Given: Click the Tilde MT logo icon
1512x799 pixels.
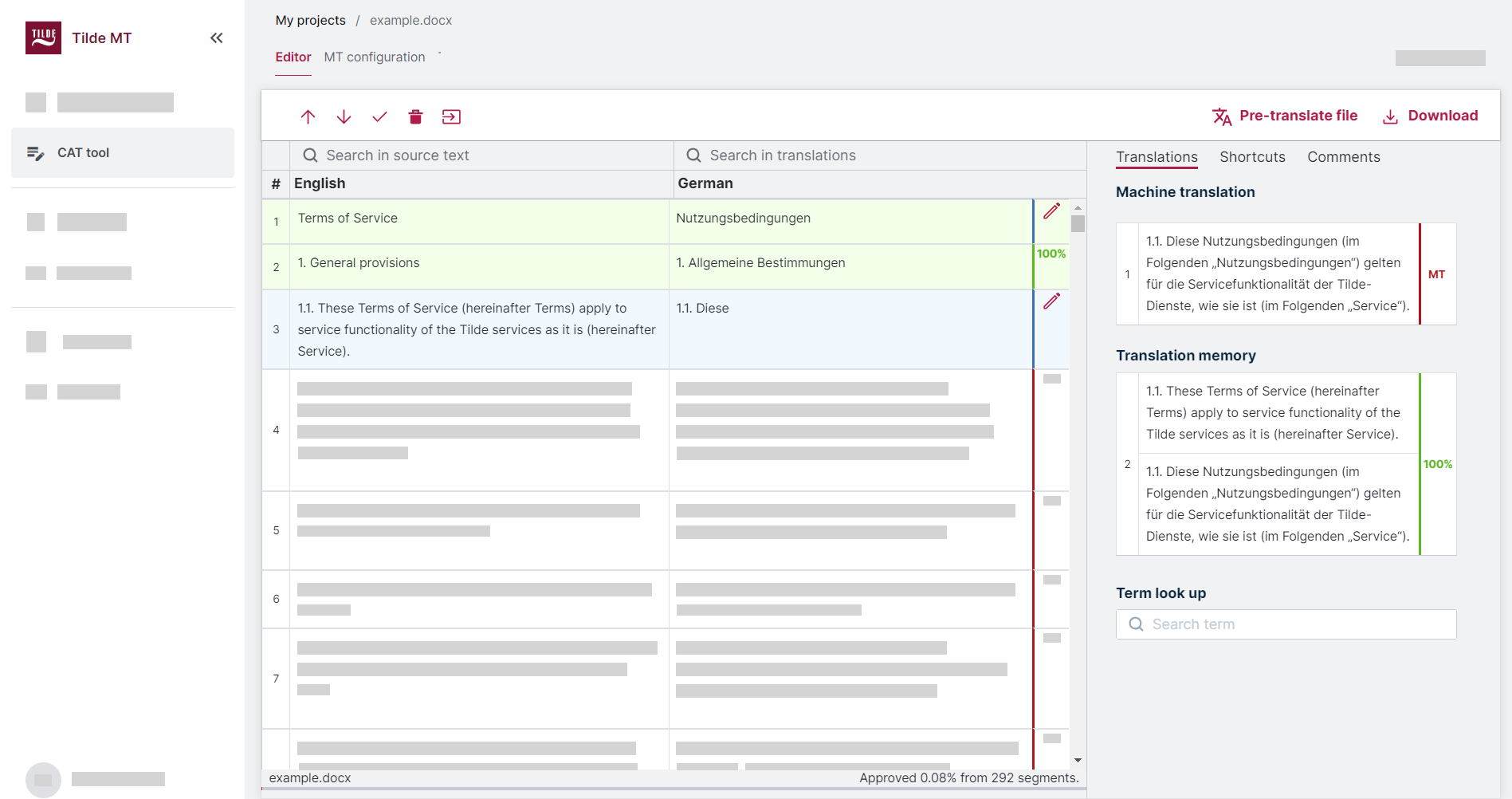Looking at the screenshot, I should click(x=43, y=37).
